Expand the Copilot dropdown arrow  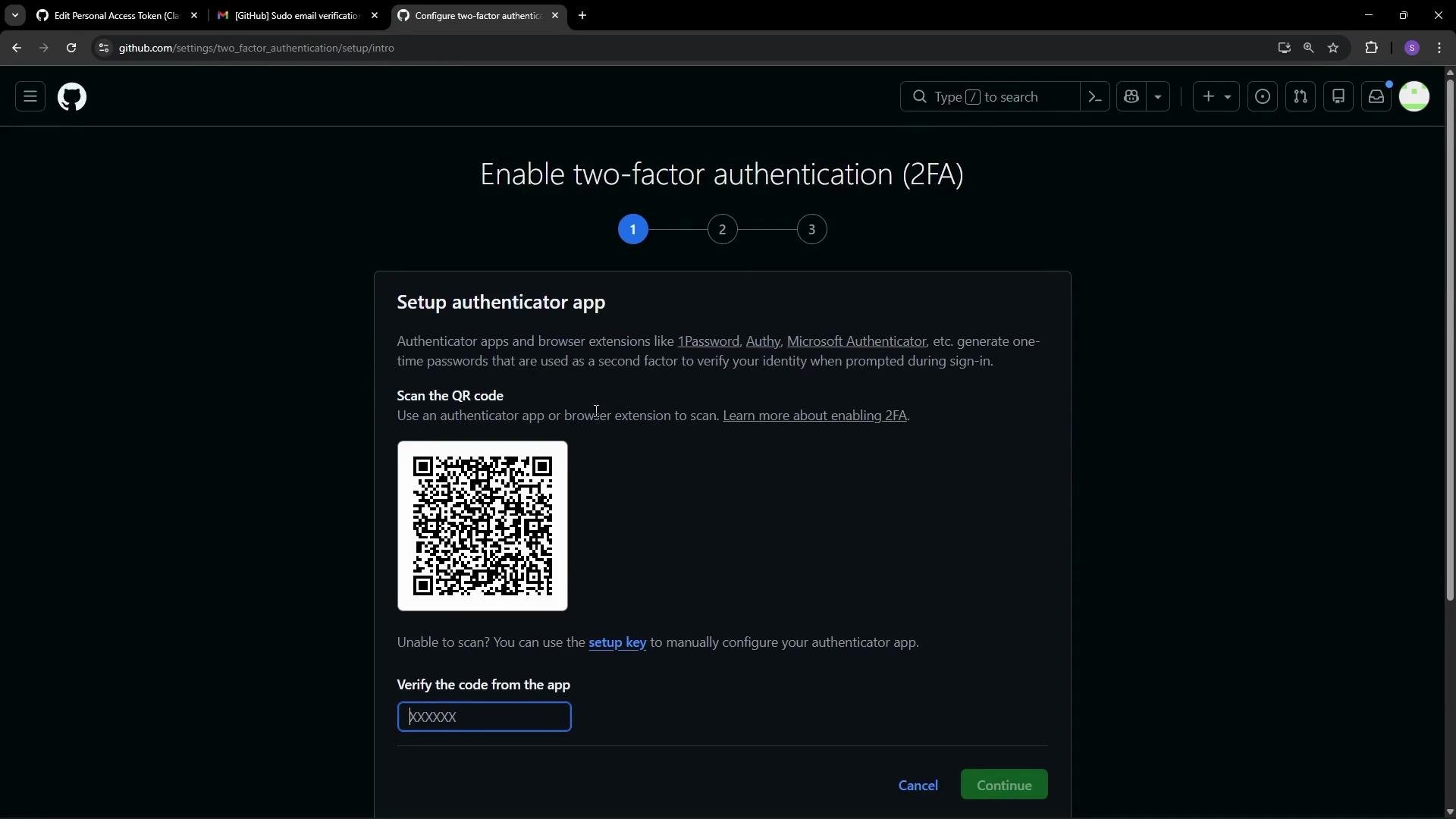(x=1158, y=96)
